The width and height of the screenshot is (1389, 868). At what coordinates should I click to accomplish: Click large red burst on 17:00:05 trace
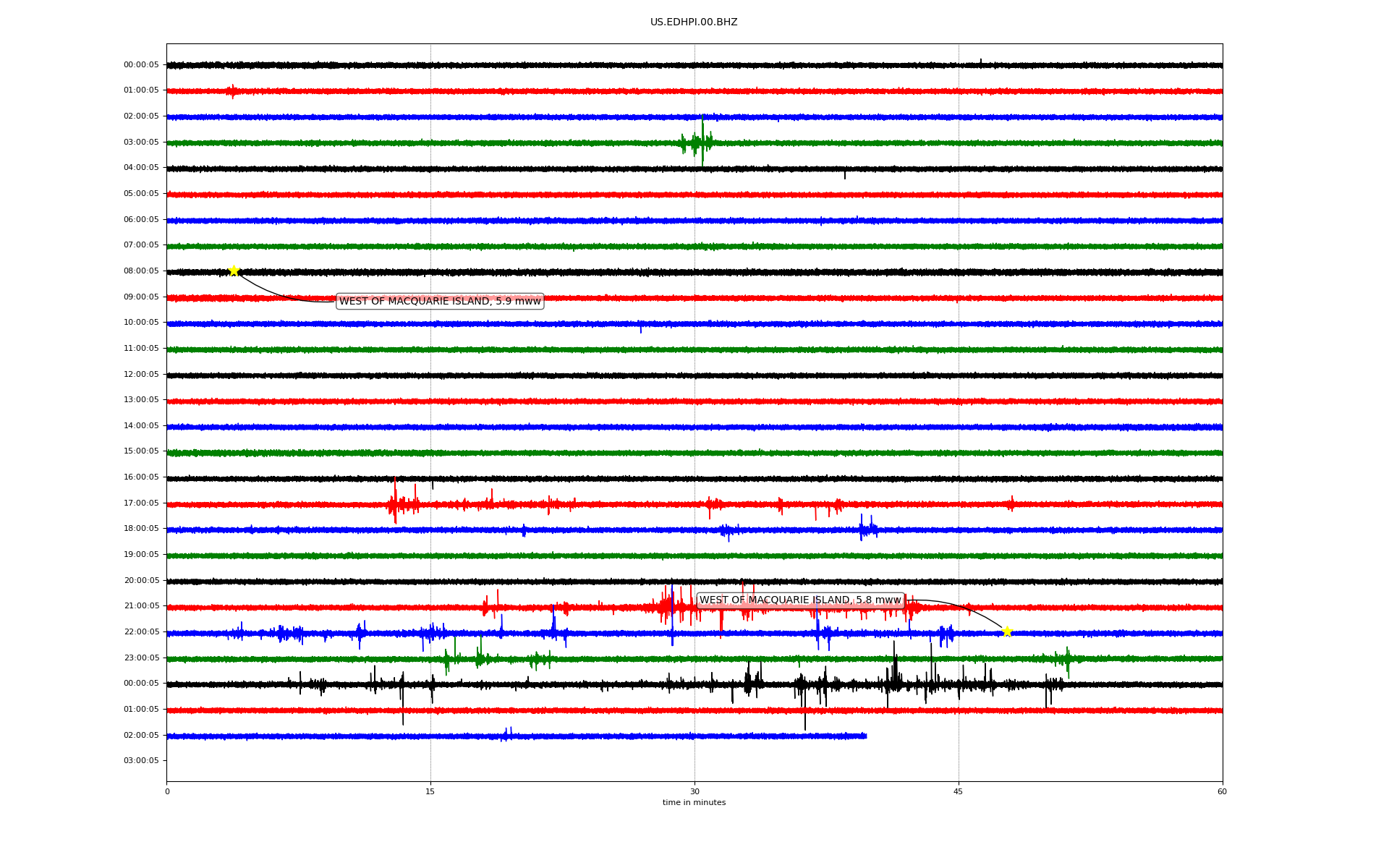[395, 503]
